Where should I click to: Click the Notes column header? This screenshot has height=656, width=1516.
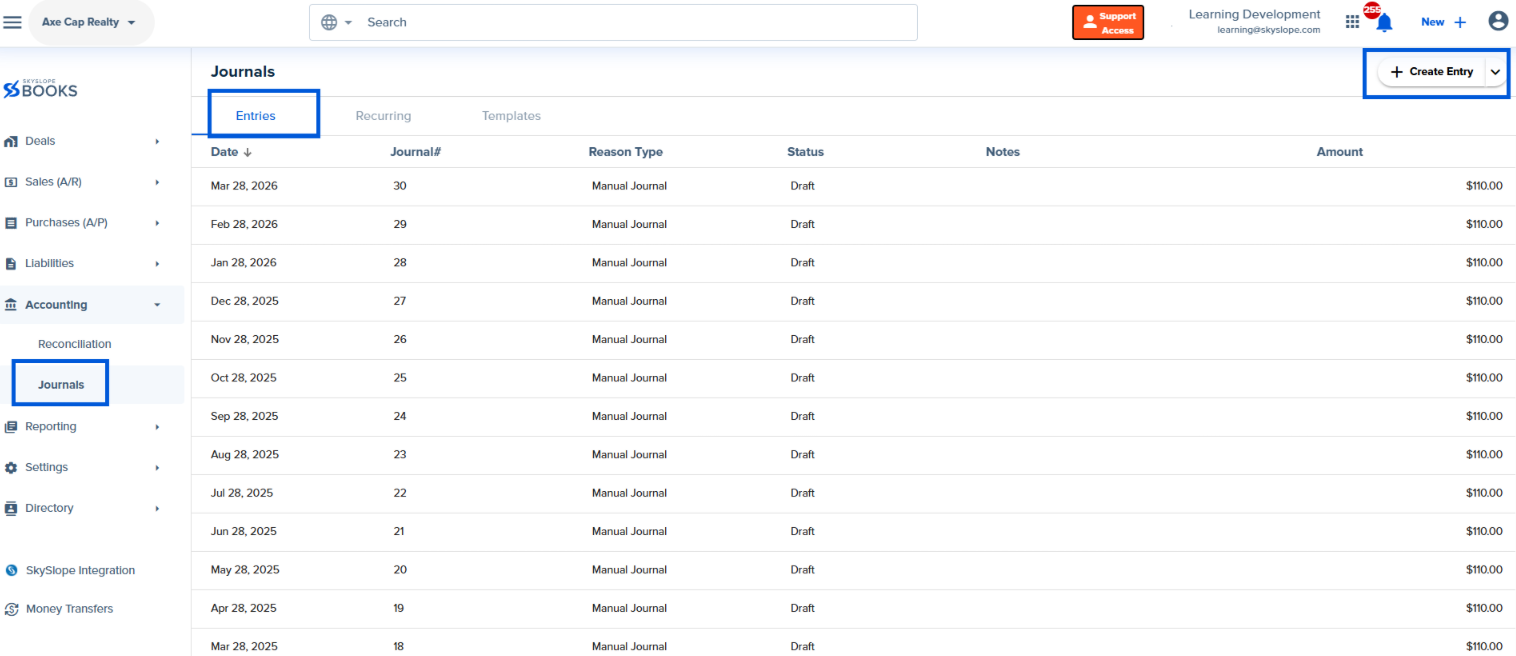click(x=1003, y=152)
